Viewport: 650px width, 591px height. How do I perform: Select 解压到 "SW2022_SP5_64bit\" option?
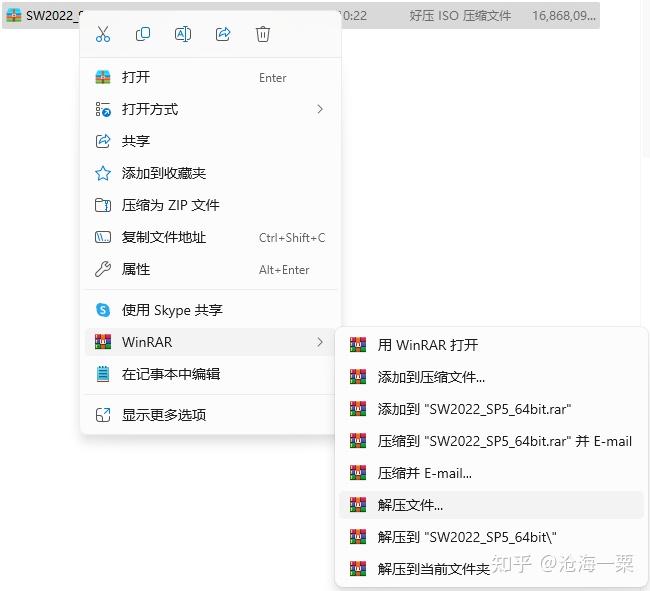click(491, 537)
